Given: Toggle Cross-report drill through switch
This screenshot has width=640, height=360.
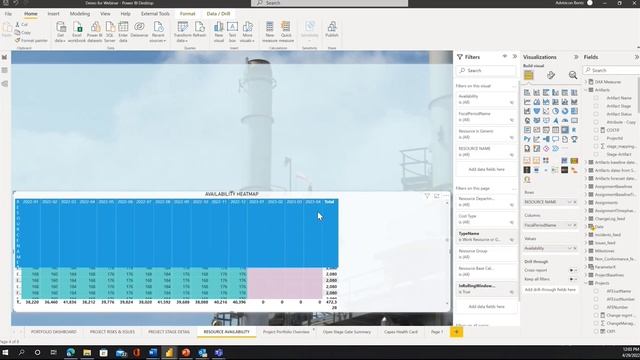Looking at the screenshot, I should pos(573,270).
